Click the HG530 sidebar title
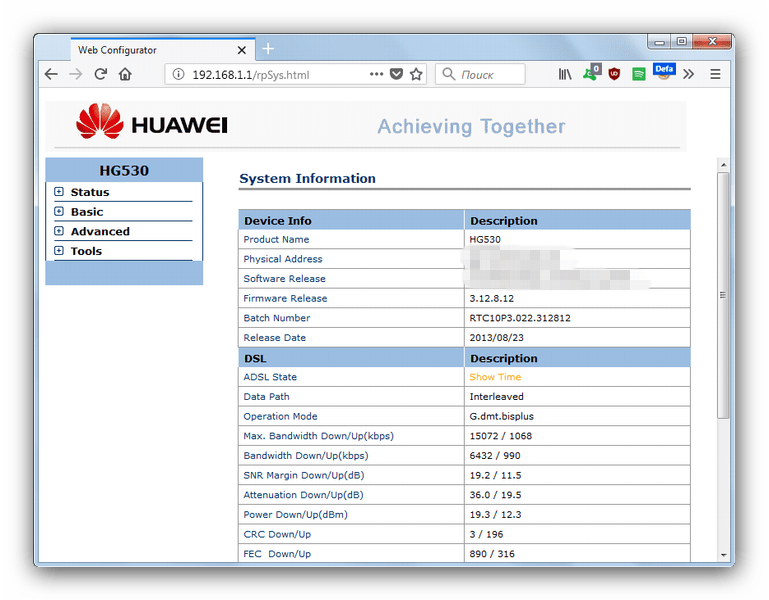The image size is (769, 600). pyautogui.click(x=124, y=170)
